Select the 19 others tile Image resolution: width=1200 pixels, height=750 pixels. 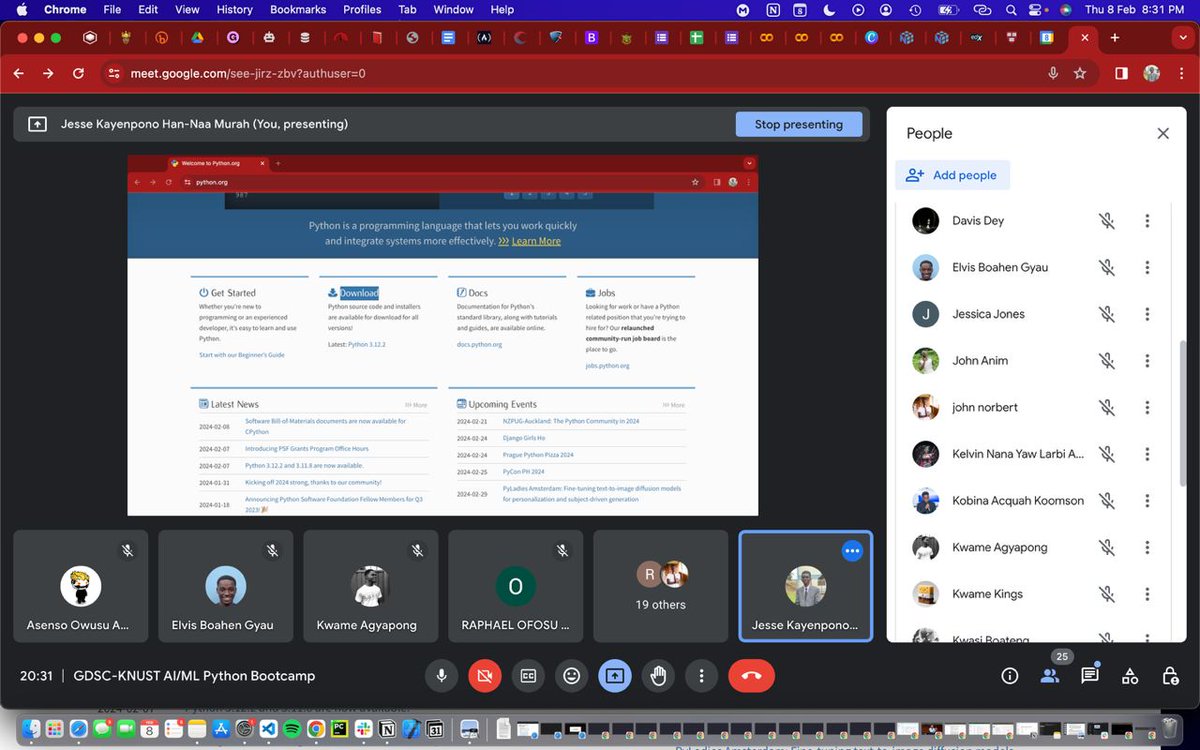point(661,586)
